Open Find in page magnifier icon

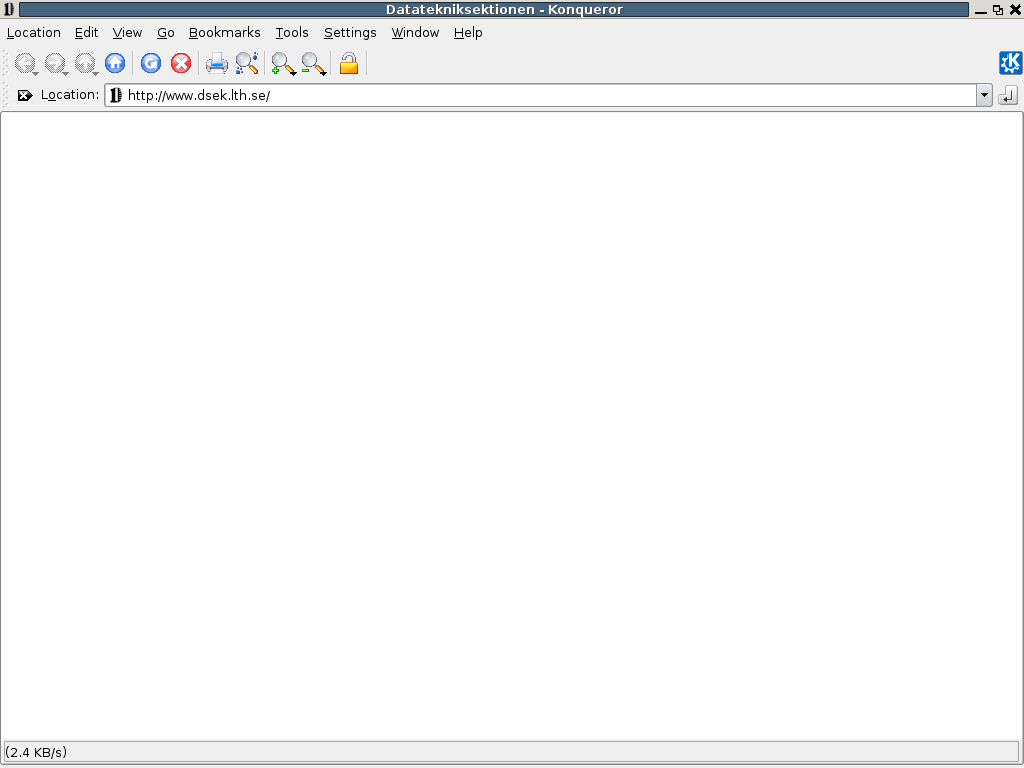point(247,63)
